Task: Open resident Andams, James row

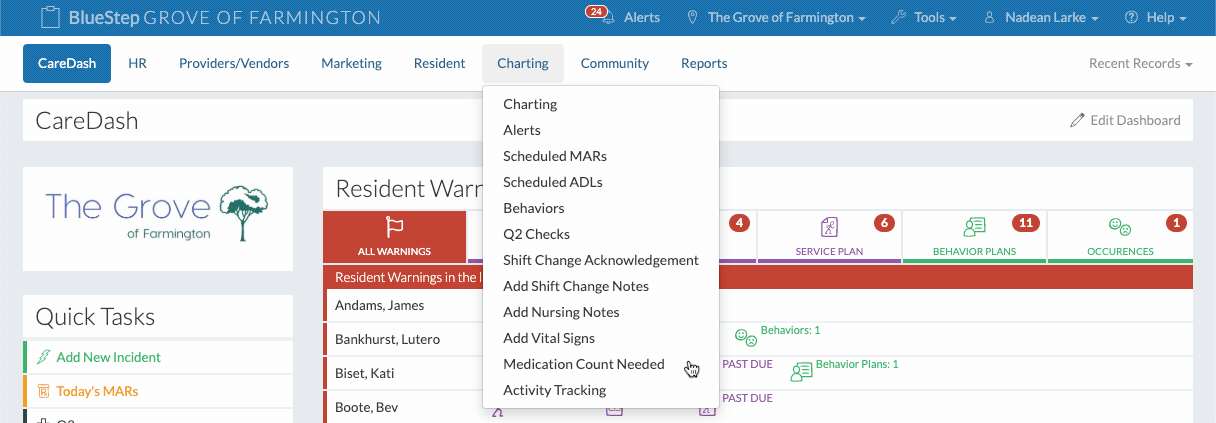Action: coord(379,305)
